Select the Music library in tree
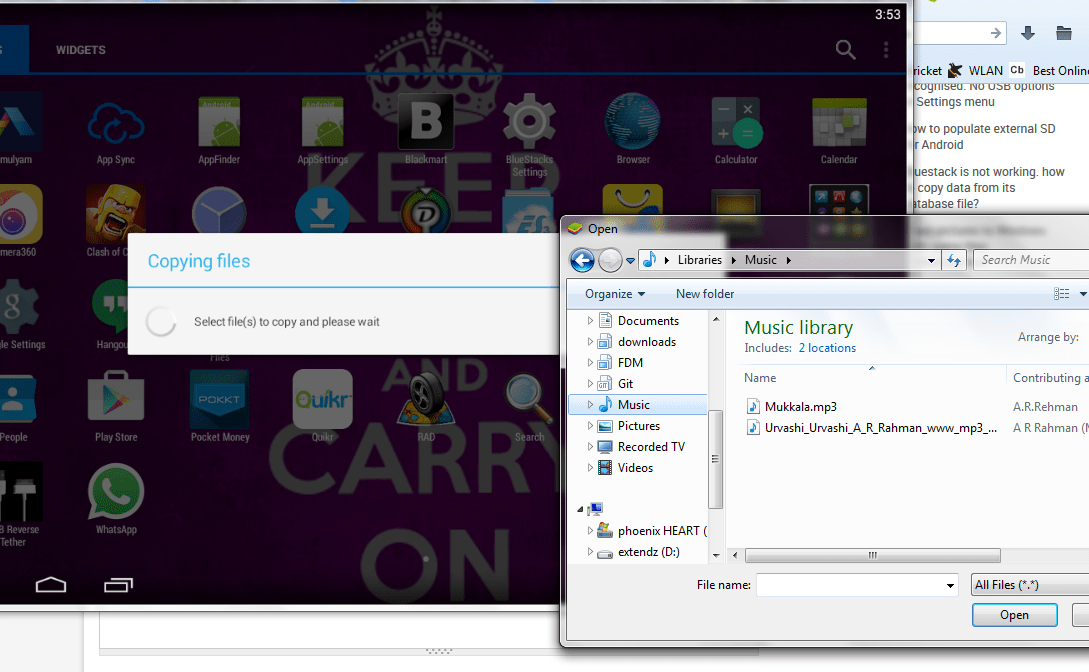 638,405
